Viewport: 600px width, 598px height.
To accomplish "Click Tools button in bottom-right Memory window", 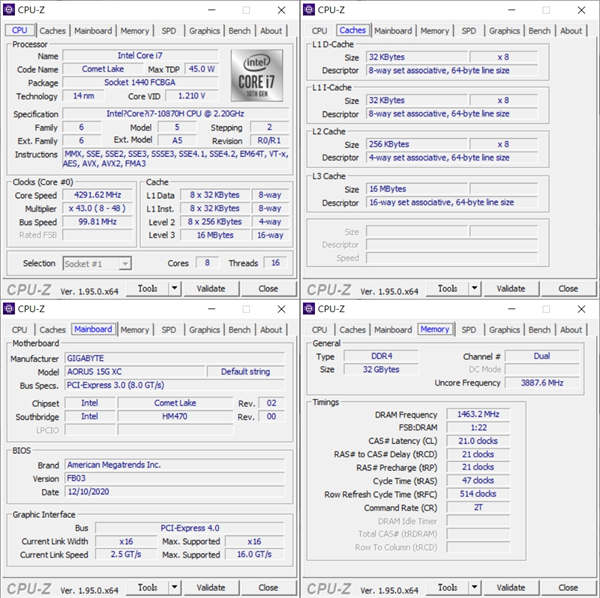I will [448, 587].
